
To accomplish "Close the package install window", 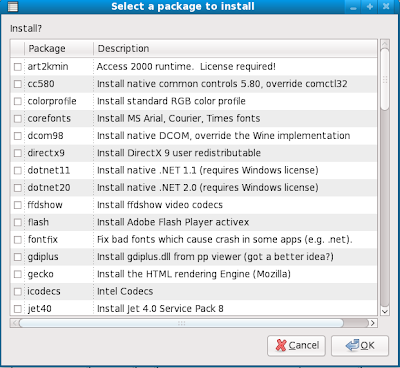I will point(386,7).
